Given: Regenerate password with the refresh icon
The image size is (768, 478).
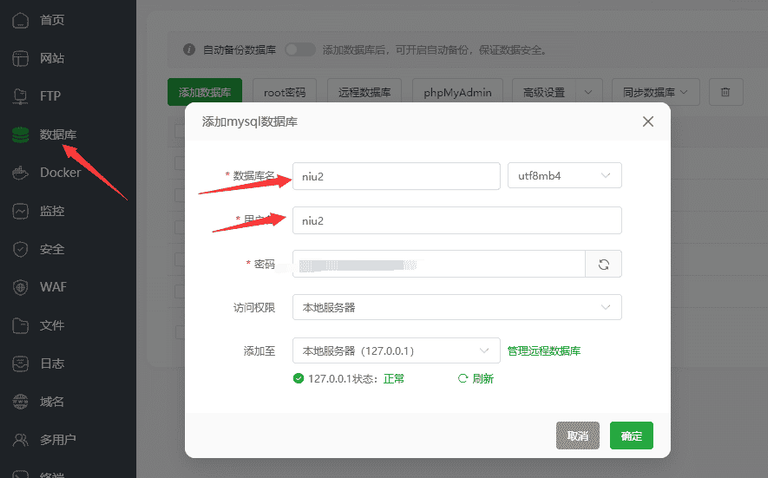Looking at the screenshot, I should pyautogui.click(x=603, y=264).
